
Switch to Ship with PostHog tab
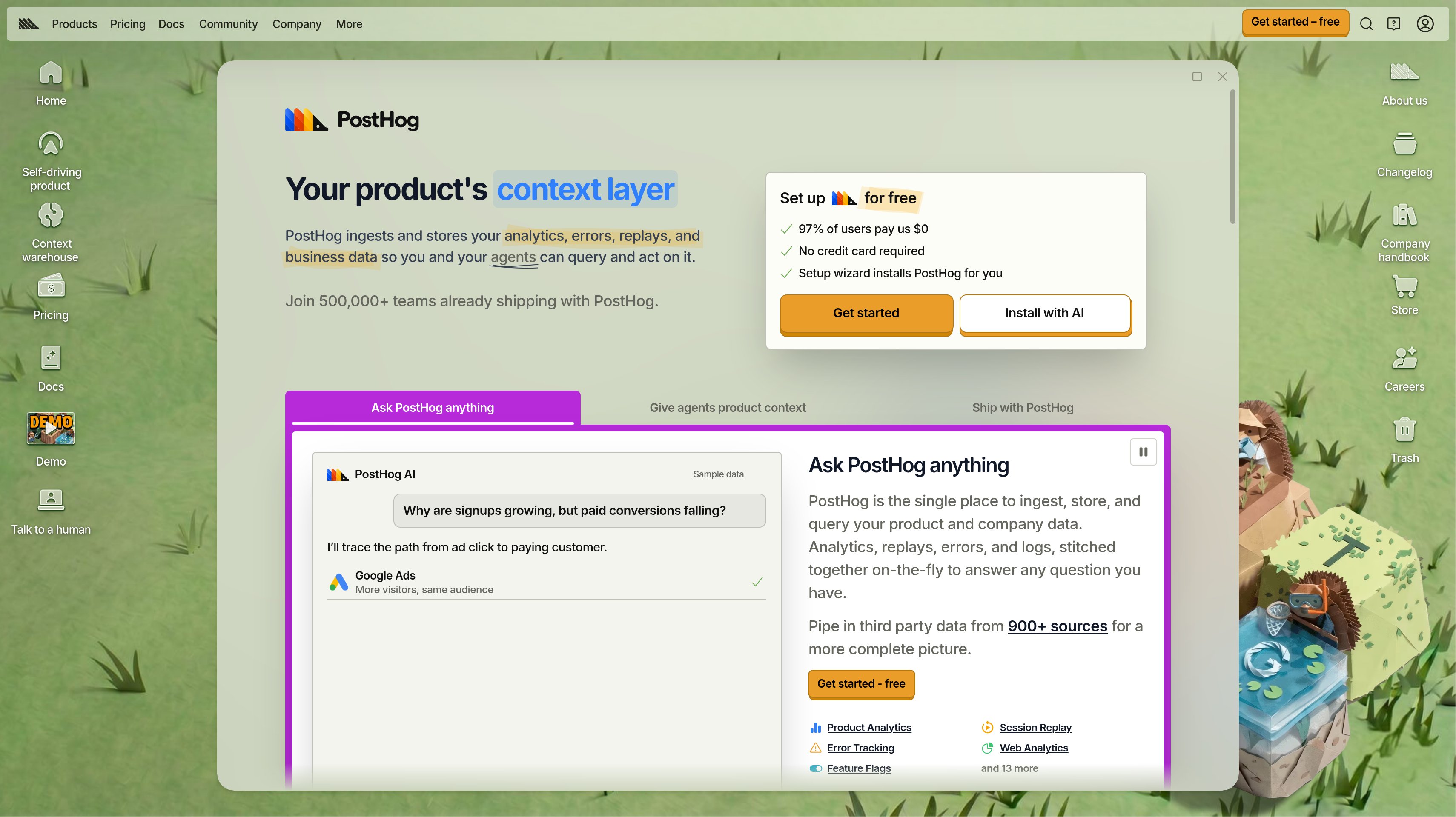click(x=1023, y=407)
